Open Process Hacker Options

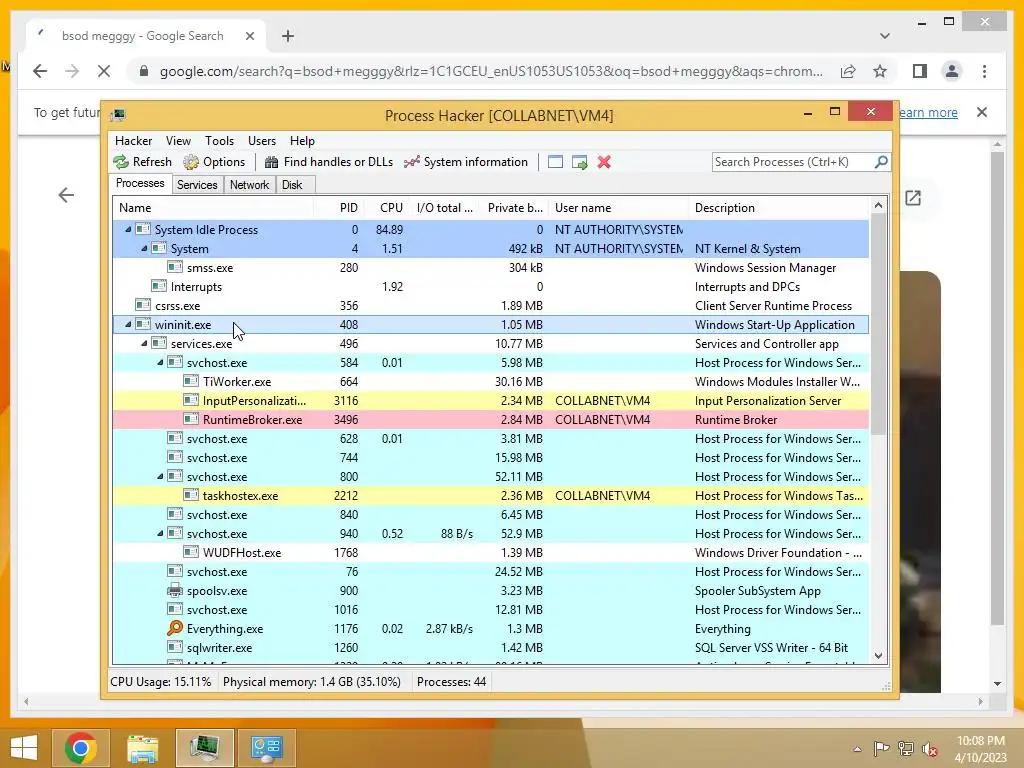click(x=214, y=162)
